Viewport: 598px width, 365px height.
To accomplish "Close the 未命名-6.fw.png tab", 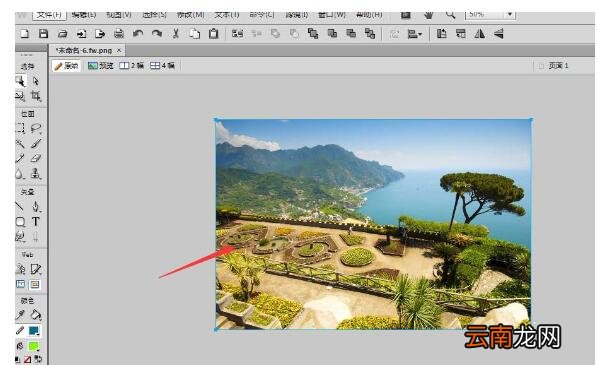I will [x=119, y=50].
